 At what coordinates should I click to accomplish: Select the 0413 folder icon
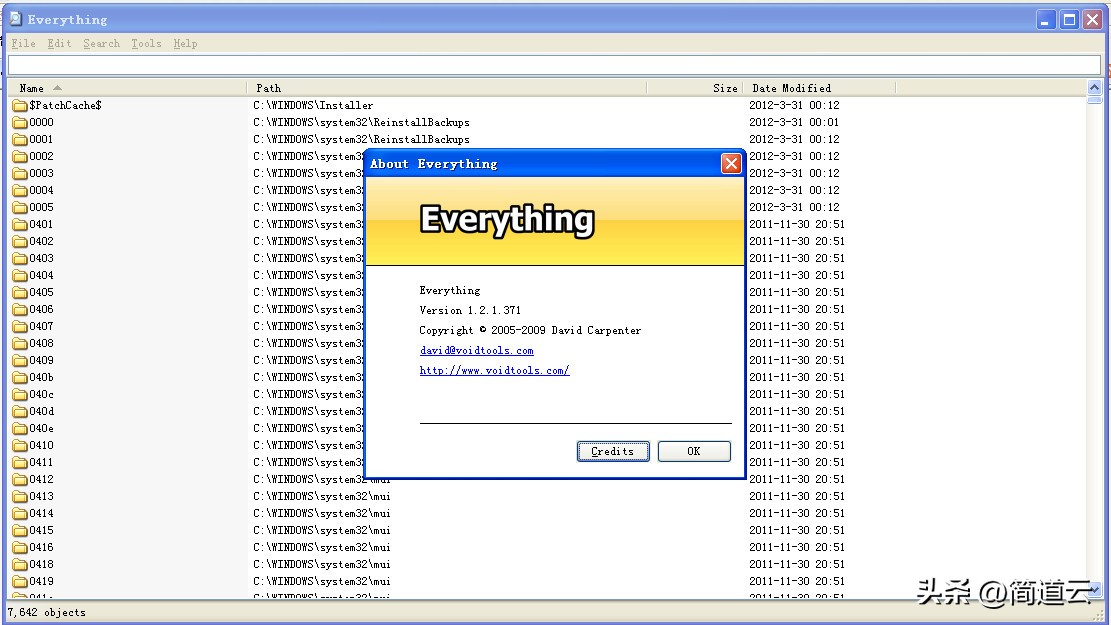[20, 497]
